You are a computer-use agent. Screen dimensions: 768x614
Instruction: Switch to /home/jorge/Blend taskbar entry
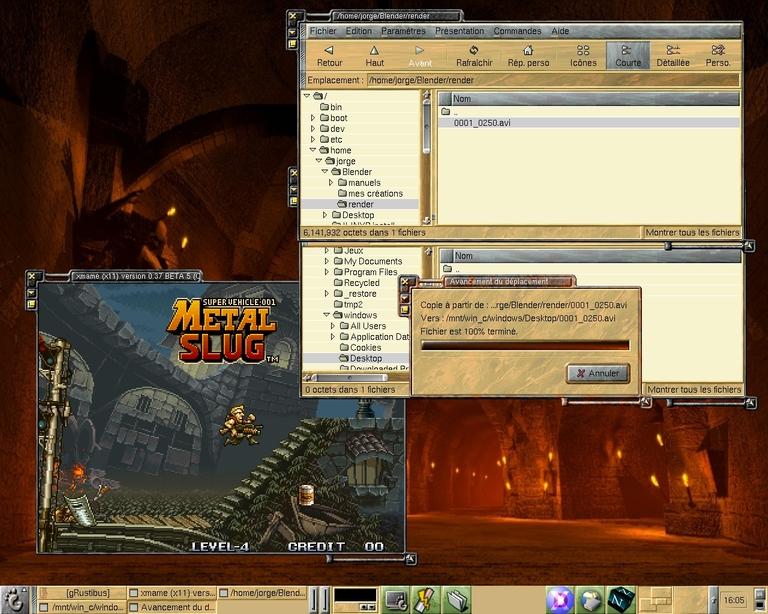pos(262,593)
